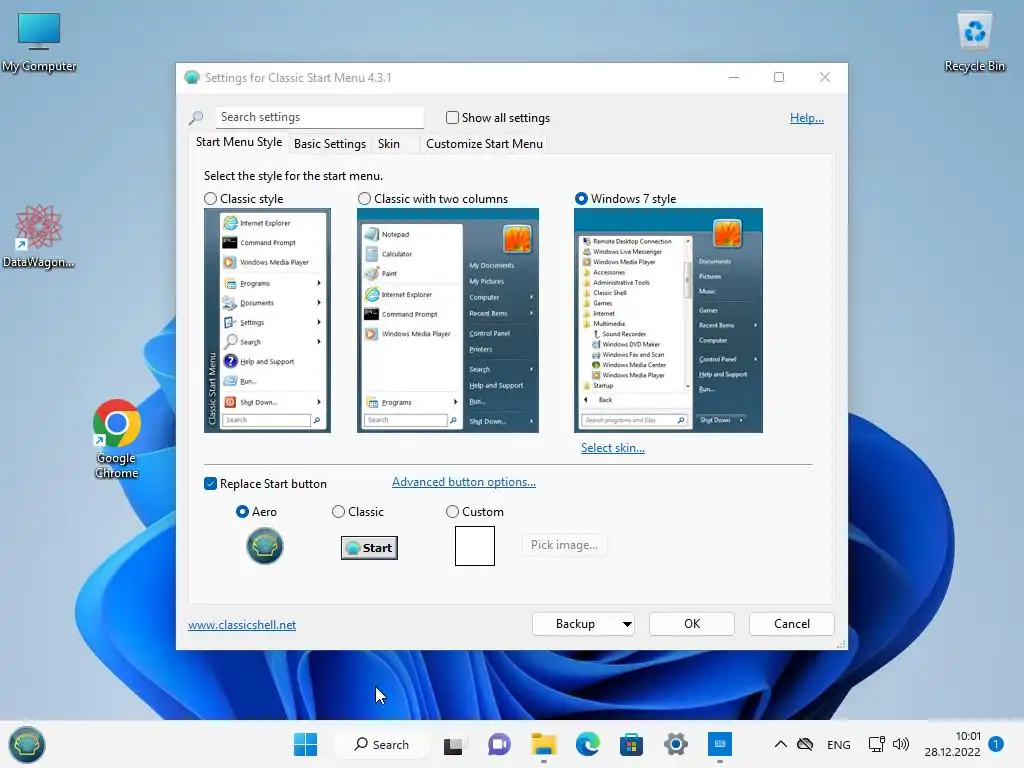Image resolution: width=1024 pixels, height=768 pixels.
Task: Click the two columns preview thumbnail
Action: click(447, 320)
